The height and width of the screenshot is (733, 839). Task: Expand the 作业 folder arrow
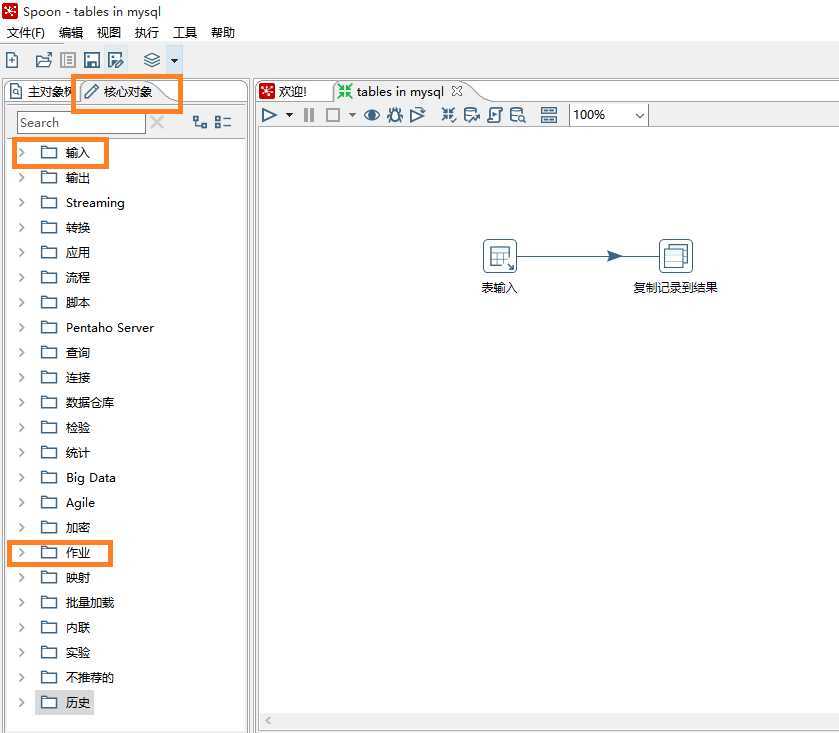[21, 552]
